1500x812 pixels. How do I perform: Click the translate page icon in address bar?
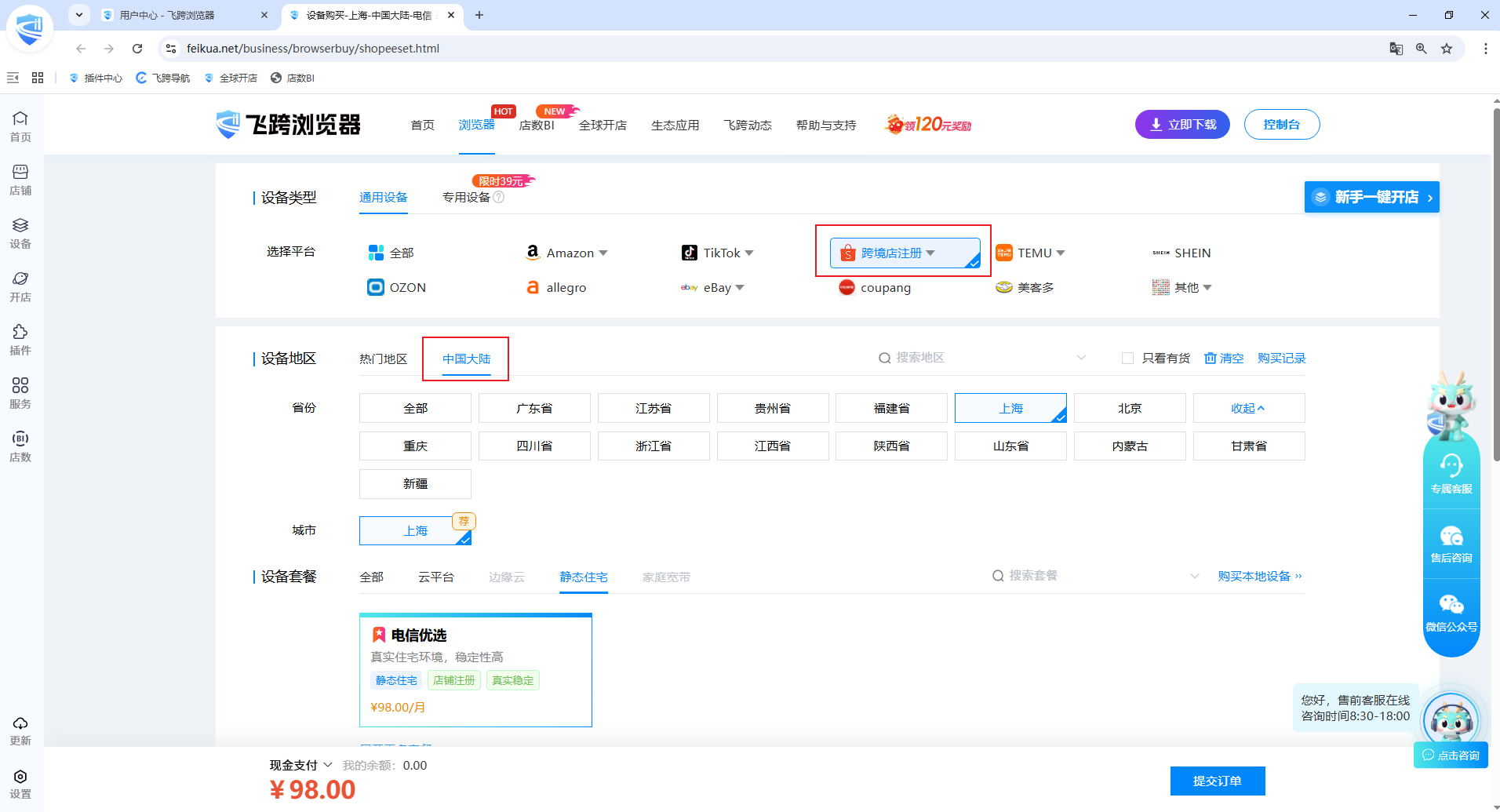(x=1396, y=49)
